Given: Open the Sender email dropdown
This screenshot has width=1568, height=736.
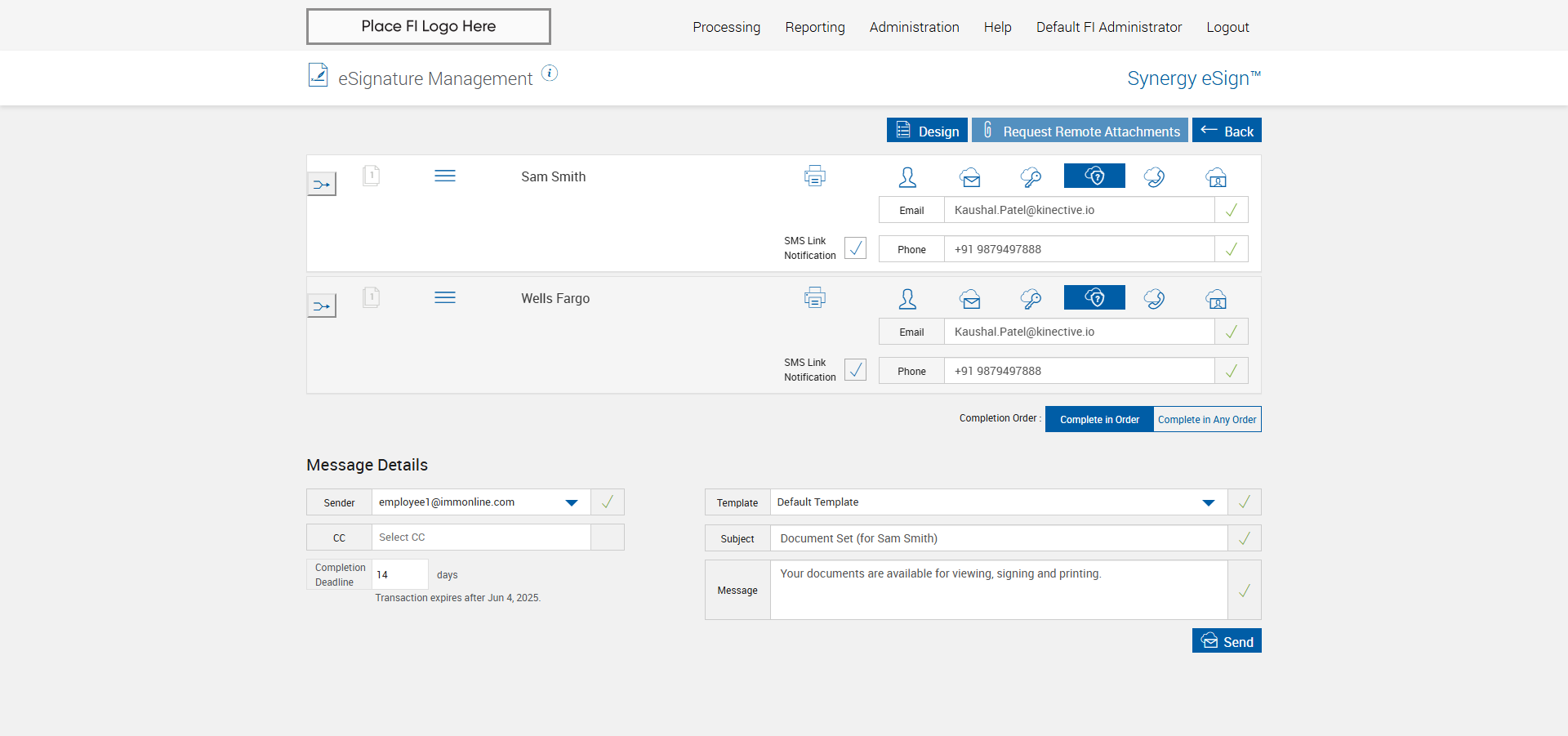Looking at the screenshot, I should pos(572,502).
